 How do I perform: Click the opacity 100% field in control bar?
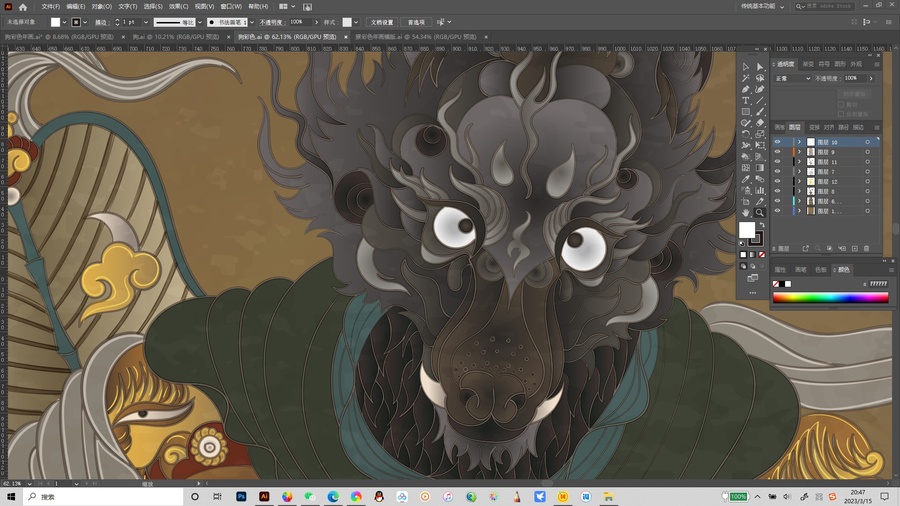tap(300, 22)
